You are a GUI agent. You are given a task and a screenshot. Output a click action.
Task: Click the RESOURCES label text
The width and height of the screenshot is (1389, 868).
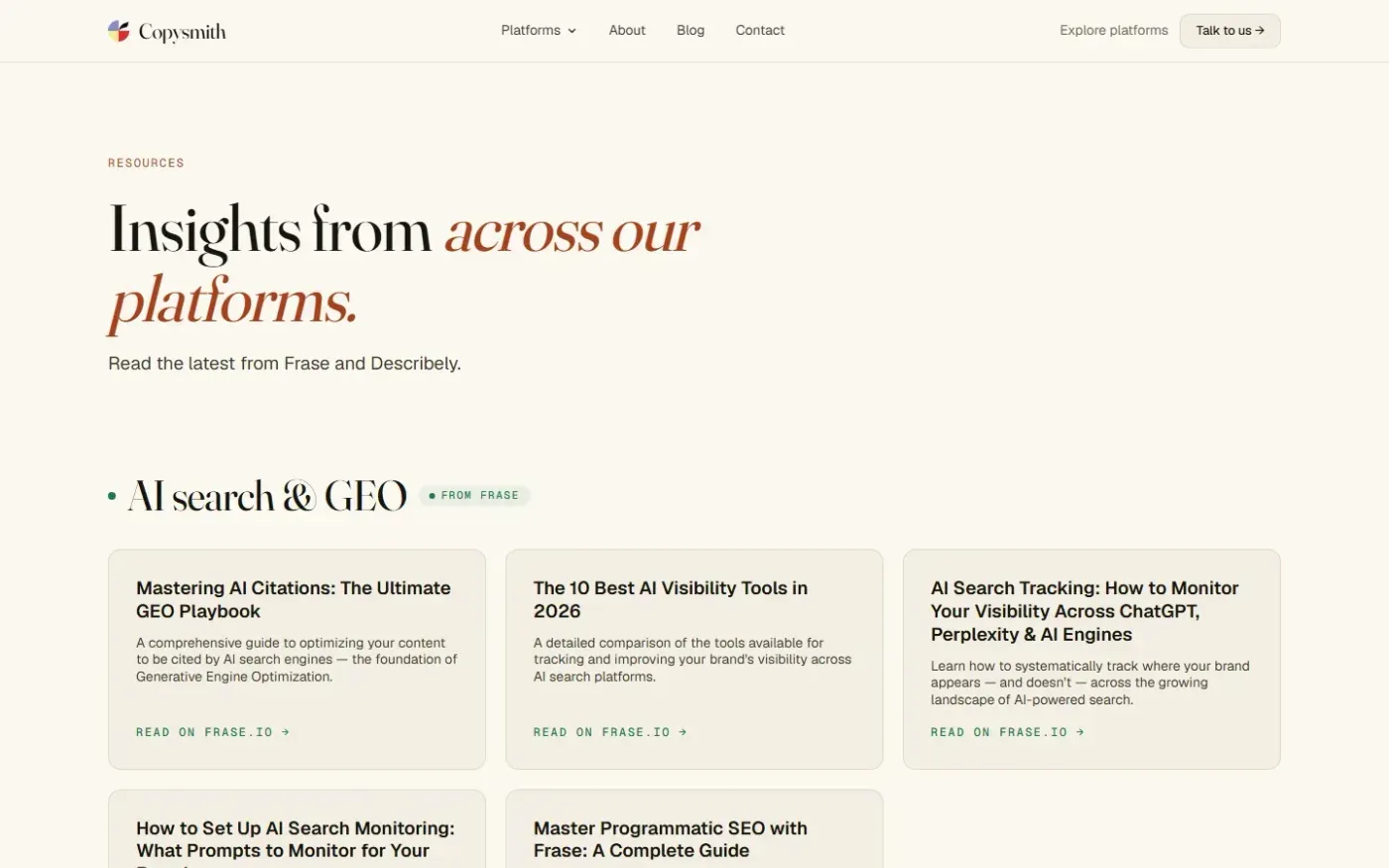click(x=146, y=163)
